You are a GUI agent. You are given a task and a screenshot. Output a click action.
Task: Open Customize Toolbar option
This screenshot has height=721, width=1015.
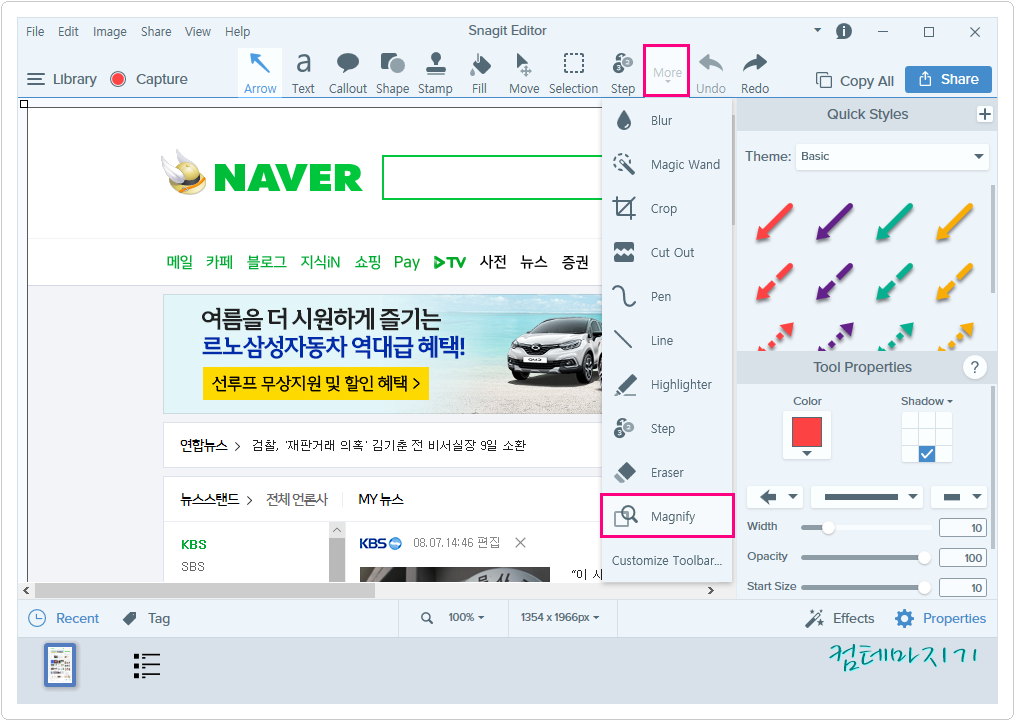pos(667,560)
